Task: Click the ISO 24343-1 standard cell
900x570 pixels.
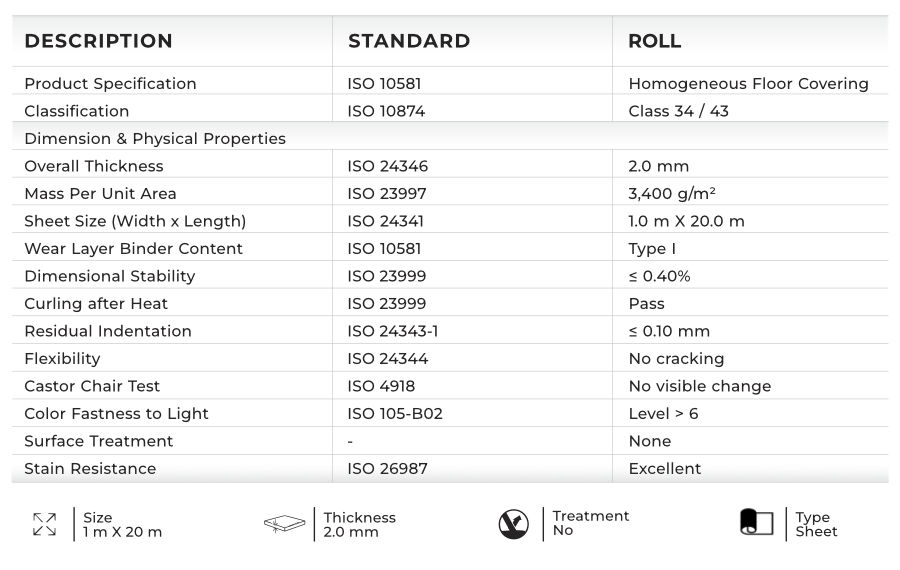Action: 393,331
